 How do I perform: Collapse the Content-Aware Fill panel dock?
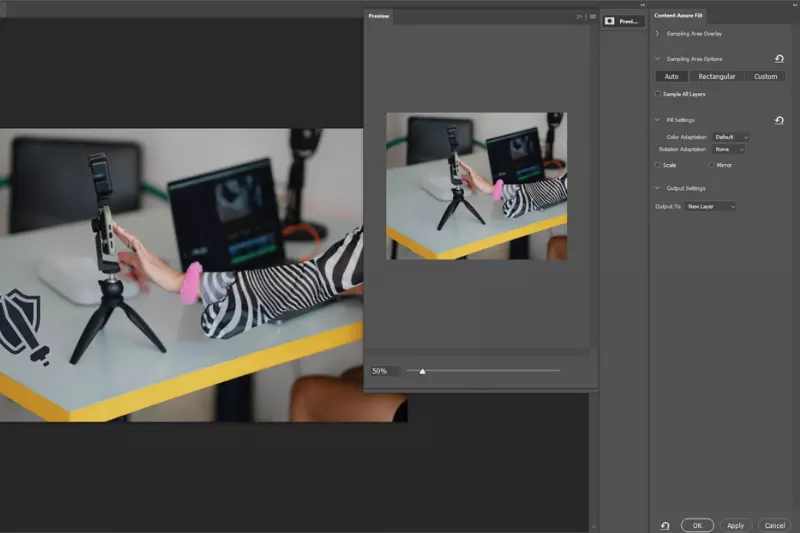coord(796,5)
